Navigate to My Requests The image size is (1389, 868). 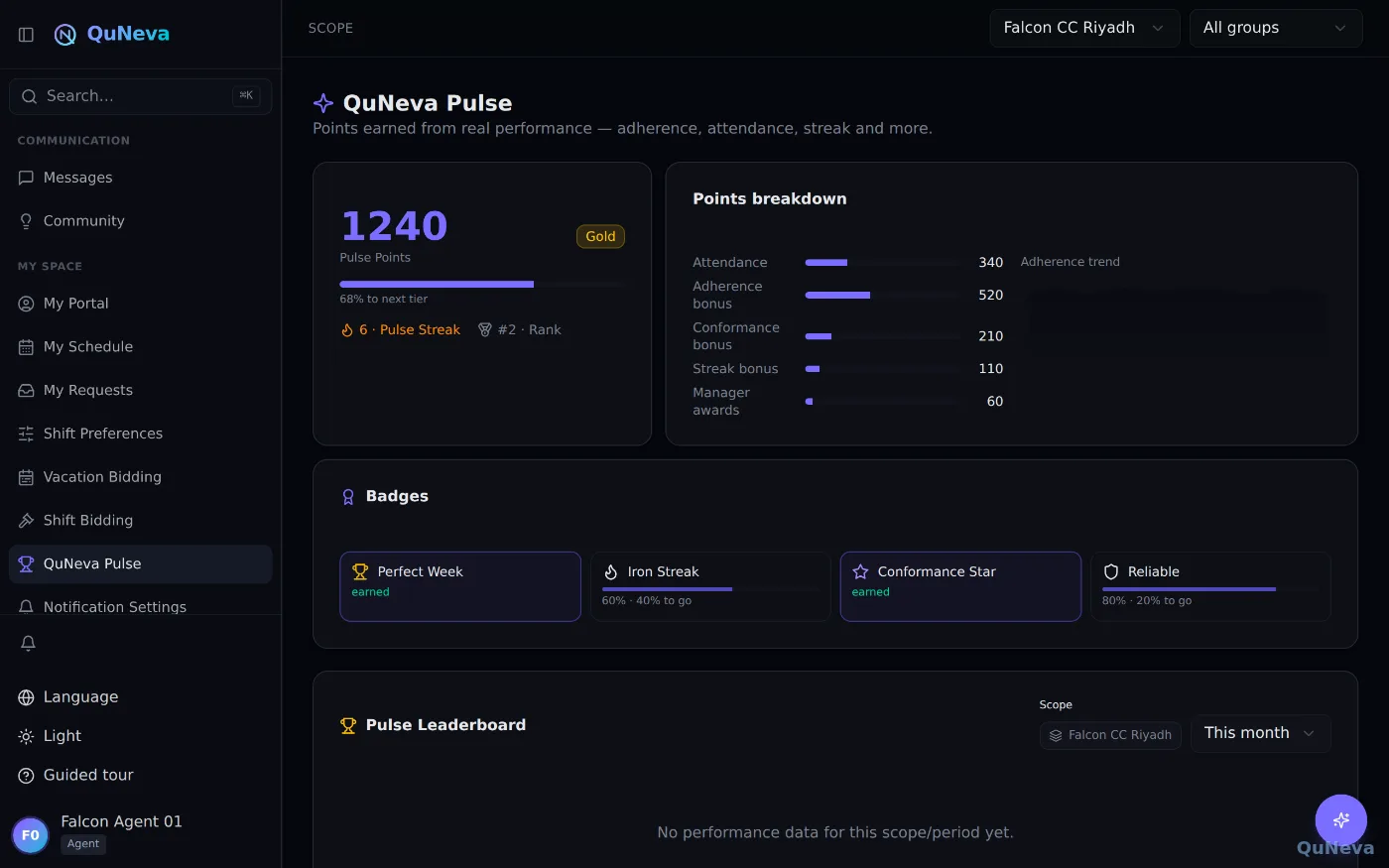coord(140,391)
